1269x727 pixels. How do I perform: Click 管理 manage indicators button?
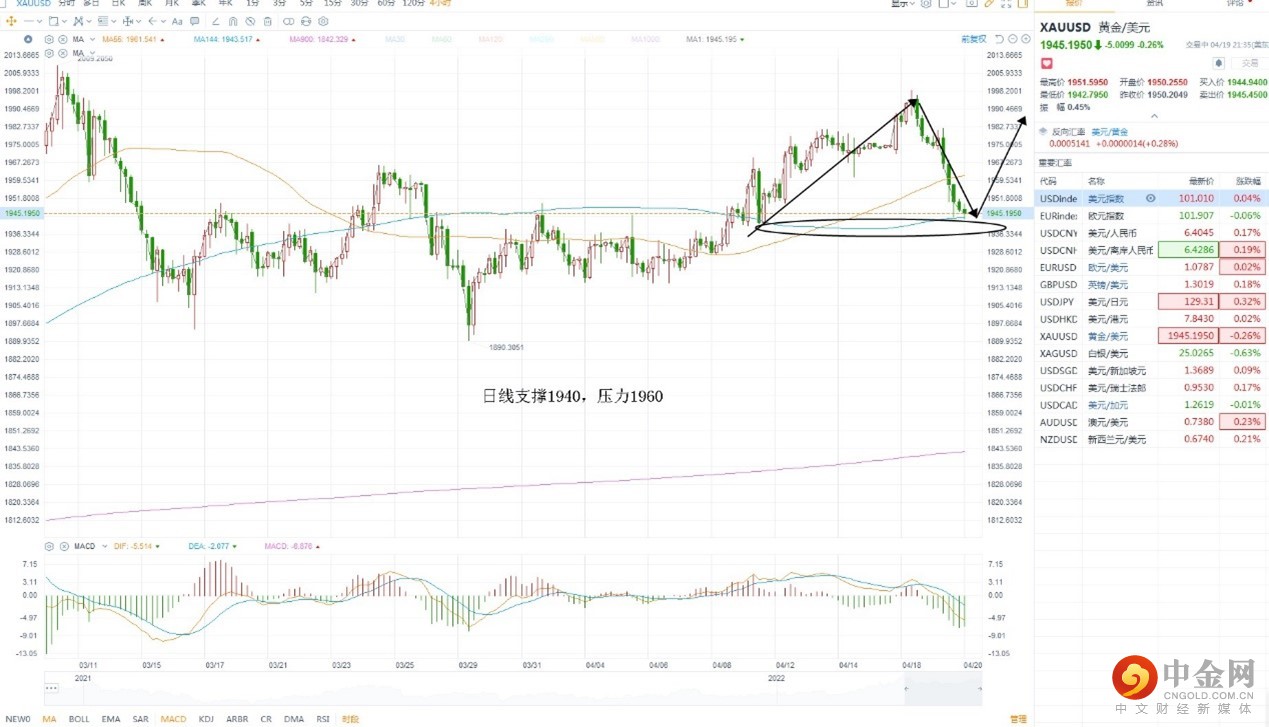[x=1018, y=719]
